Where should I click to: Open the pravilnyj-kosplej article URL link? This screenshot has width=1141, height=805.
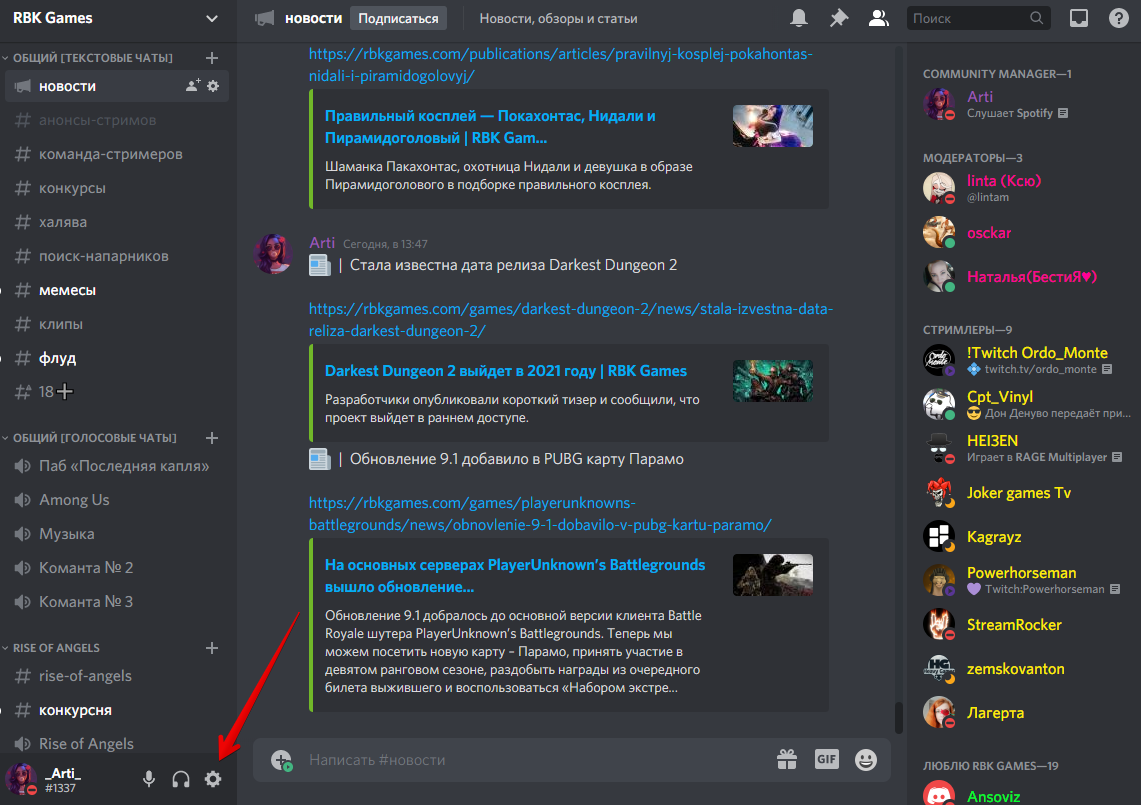pos(560,65)
